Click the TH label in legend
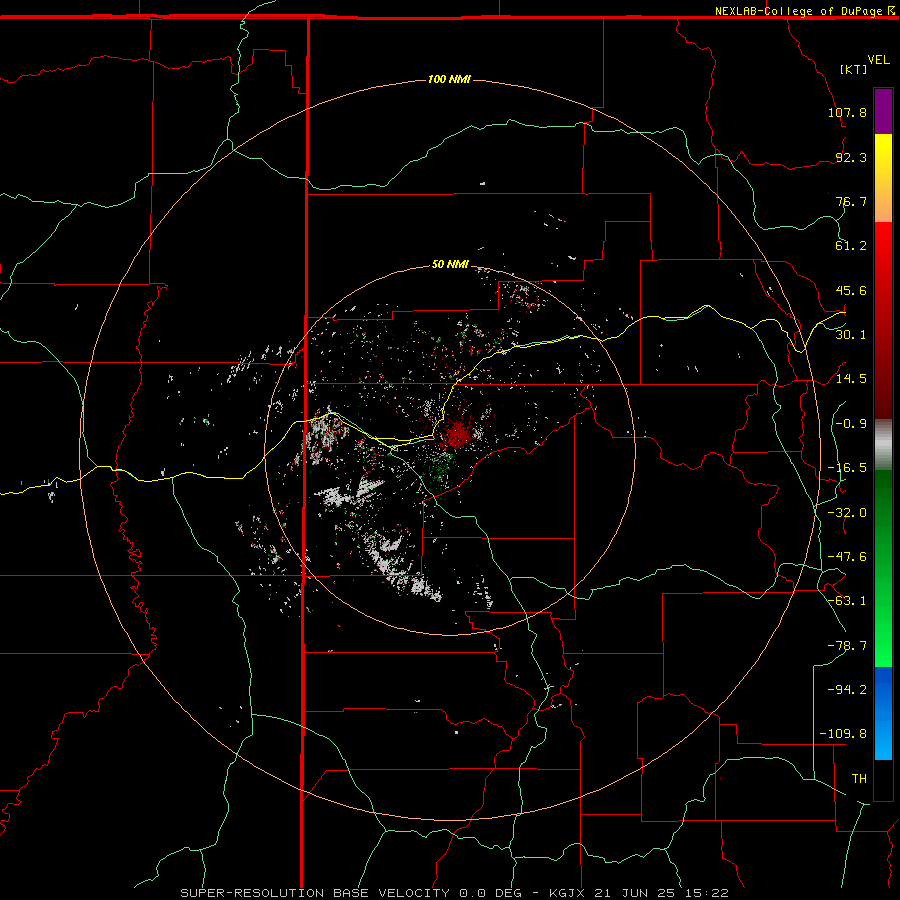Image resolution: width=900 pixels, height=900 pixels. pyautogui.click(x=859, y=779)
